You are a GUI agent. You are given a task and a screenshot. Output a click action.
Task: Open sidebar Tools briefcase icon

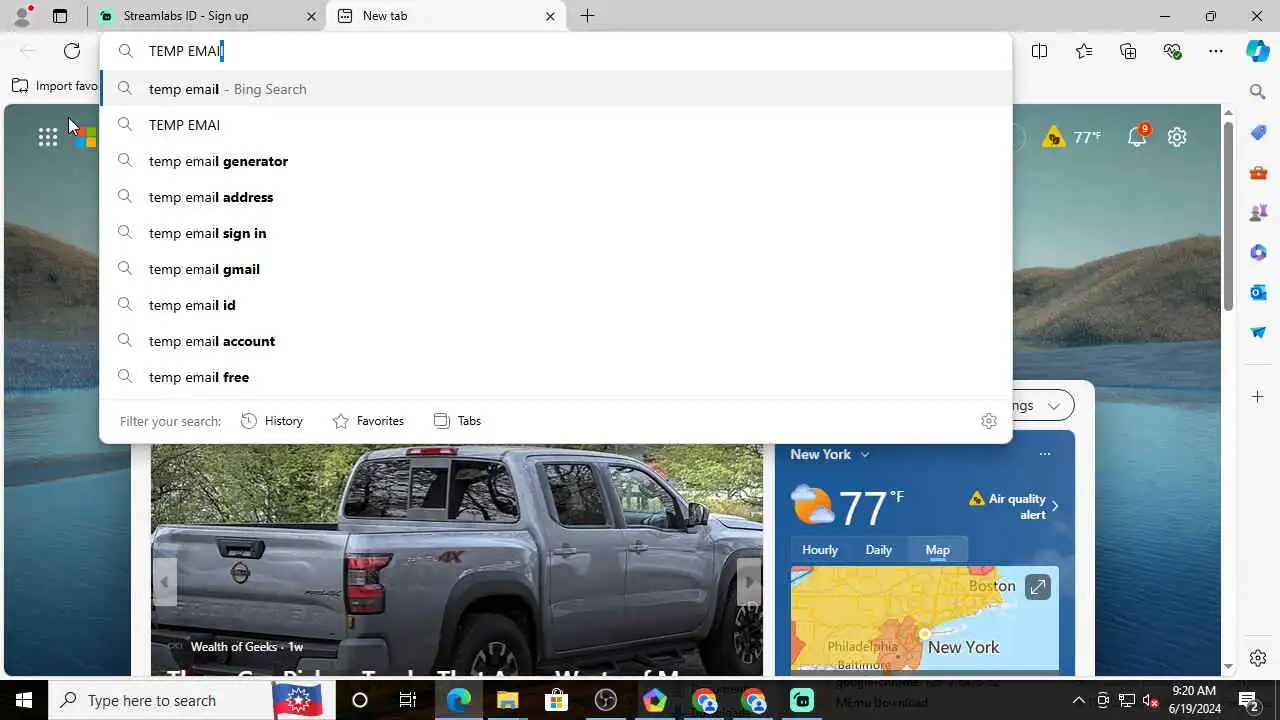coord(1258,172)
